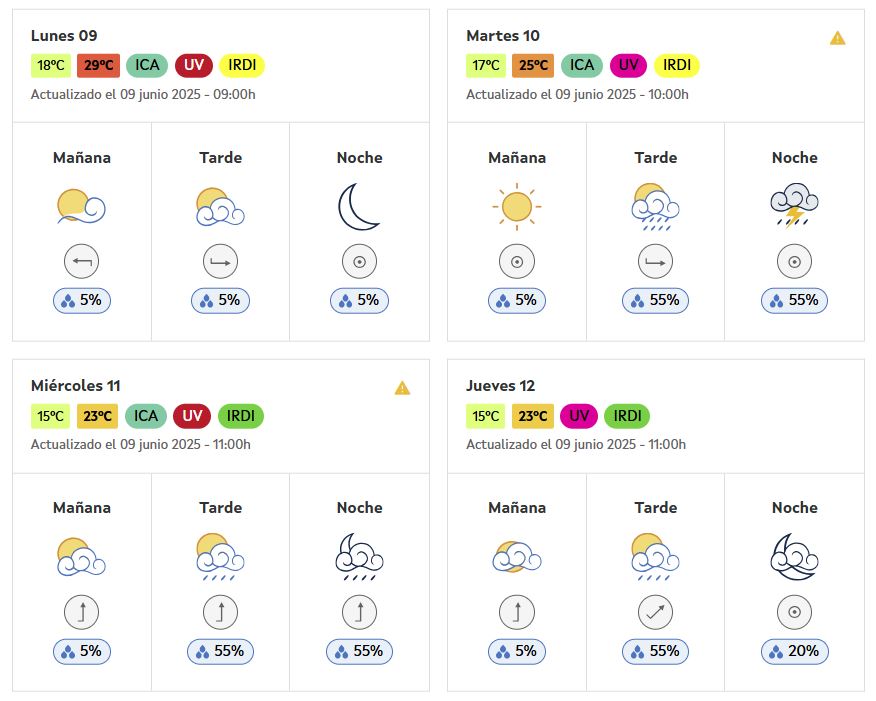Click the Jueves 12 Noche cloudy moon icon

coord(794,557)
